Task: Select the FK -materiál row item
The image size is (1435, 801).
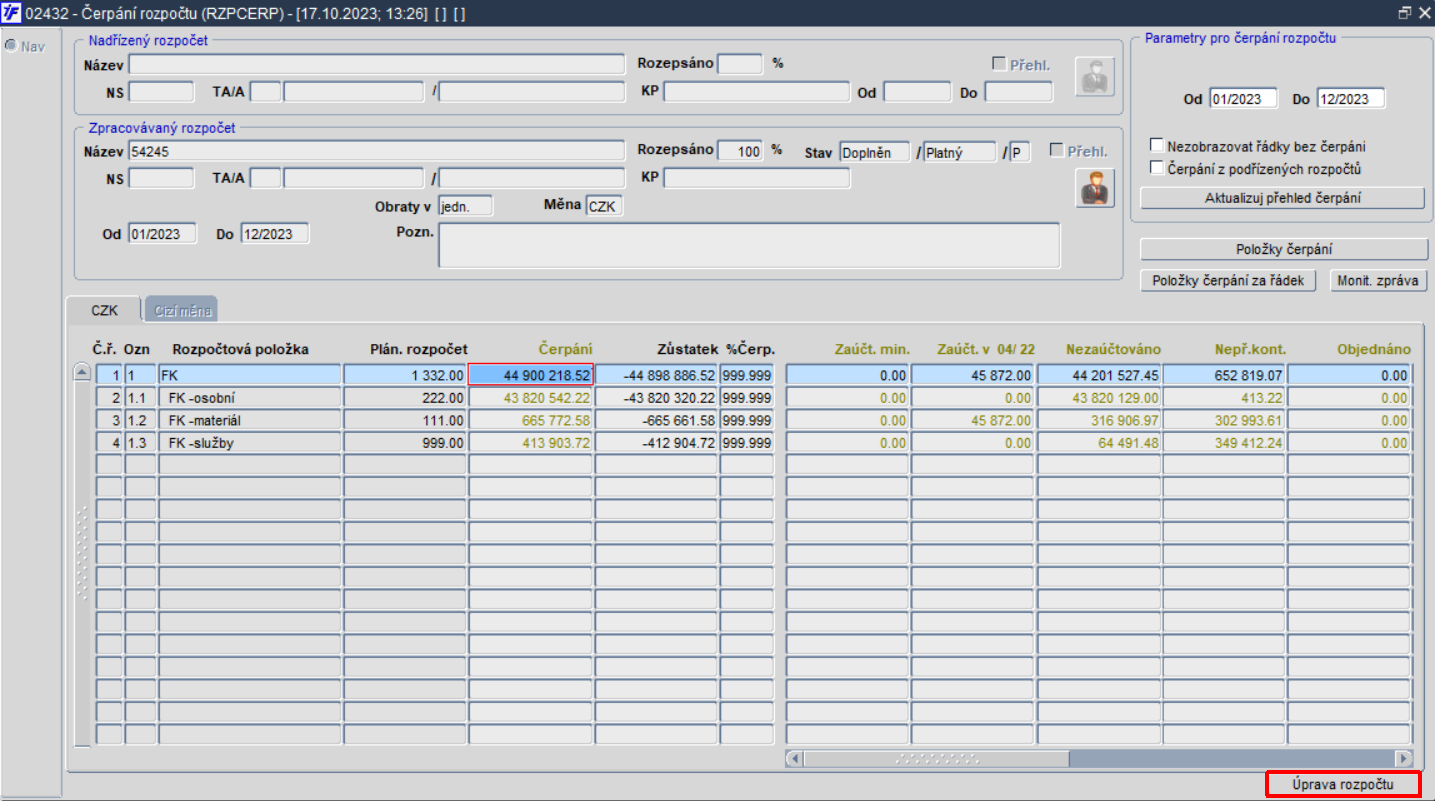Action: pos(250,419)
